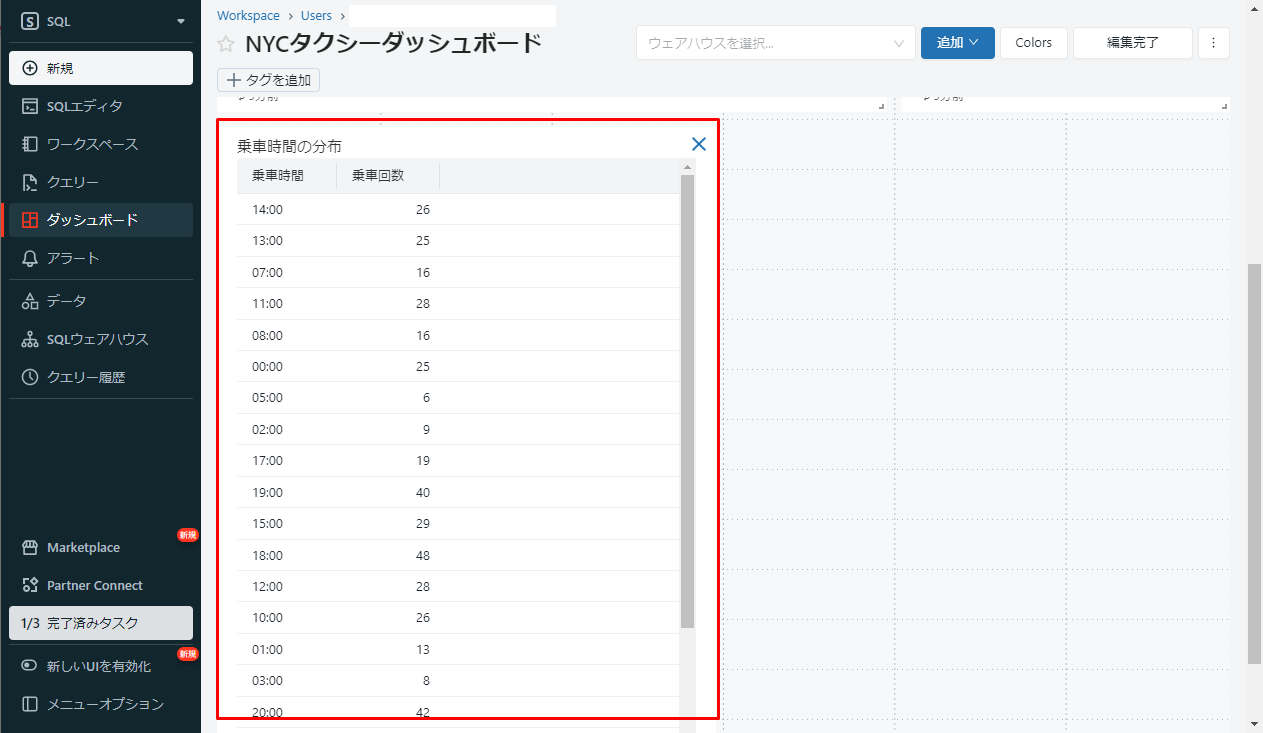Open the Data browser in sidebar
Viewport: 1263px width, 733px height.
[66, 301]
